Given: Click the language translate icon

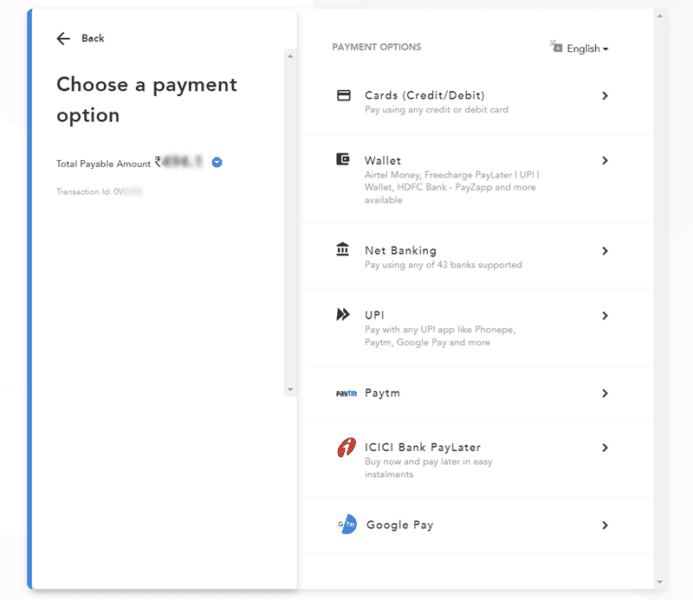Looking at the screenshot, I should [x=556, y=46].
